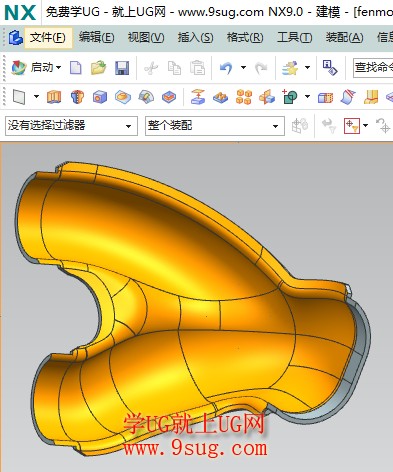
Task: Click the greyed cubes icon beside 整个装配
Action: click(300, 126)
